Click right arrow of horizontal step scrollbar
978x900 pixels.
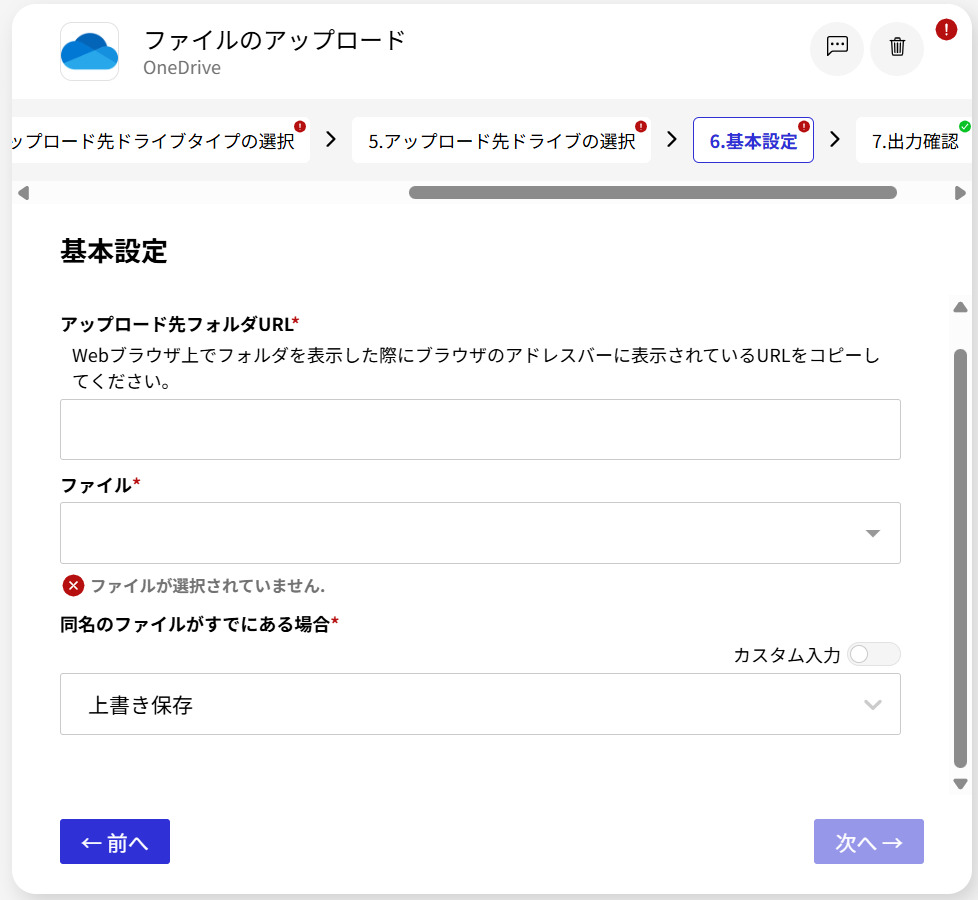[x=960, y=193]
